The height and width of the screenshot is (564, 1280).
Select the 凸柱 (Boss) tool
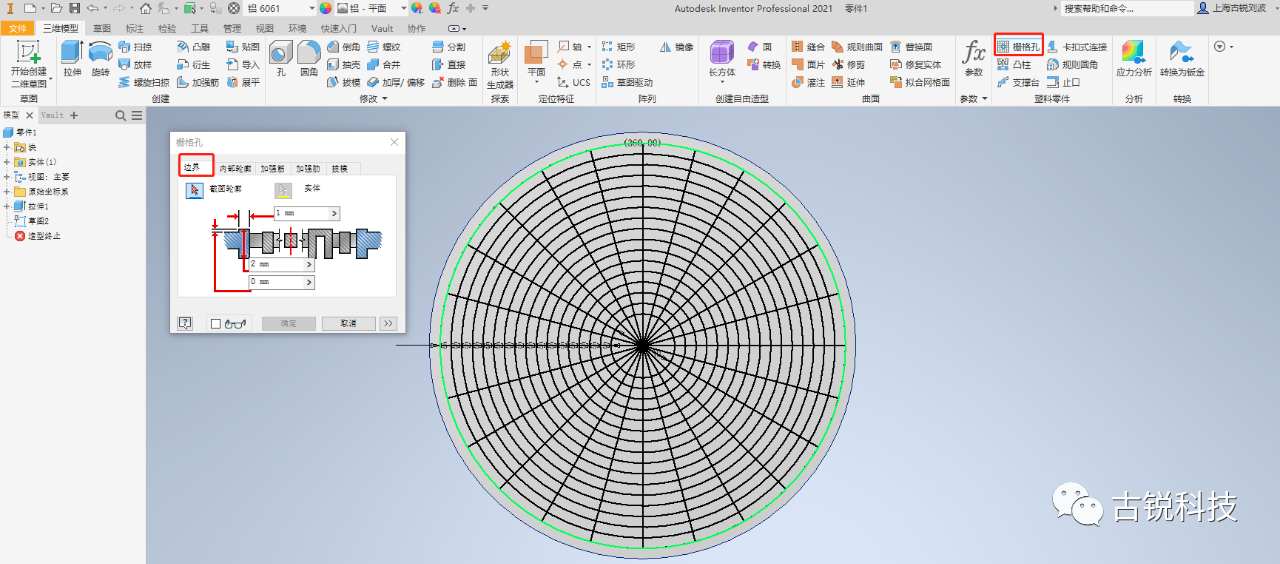point(1014,64)
